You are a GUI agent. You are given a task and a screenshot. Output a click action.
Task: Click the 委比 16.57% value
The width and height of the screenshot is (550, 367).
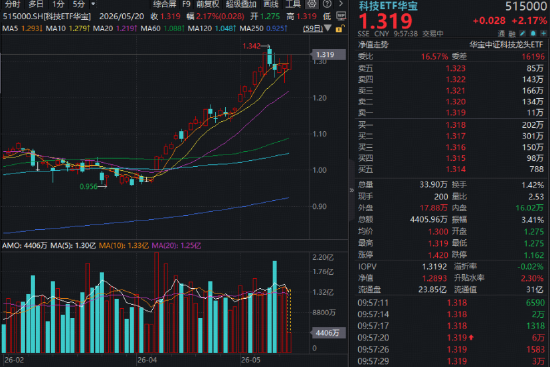click(434, 56)
